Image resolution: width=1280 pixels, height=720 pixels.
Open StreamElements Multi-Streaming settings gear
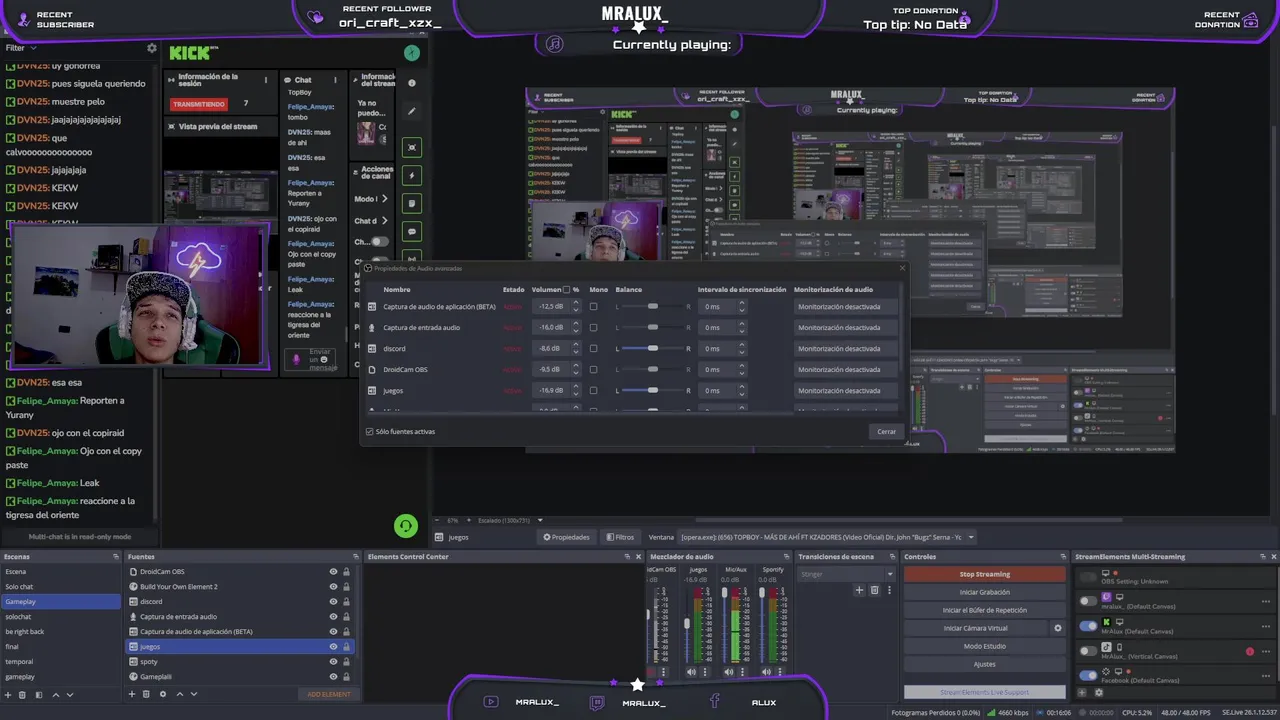(1098, 692)
